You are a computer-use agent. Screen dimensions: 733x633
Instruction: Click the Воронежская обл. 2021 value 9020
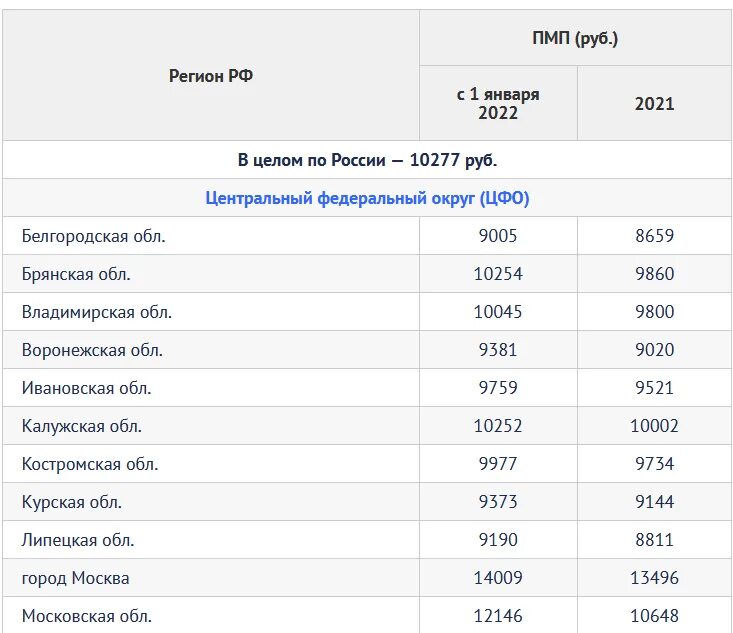click(x=654, y=350)
